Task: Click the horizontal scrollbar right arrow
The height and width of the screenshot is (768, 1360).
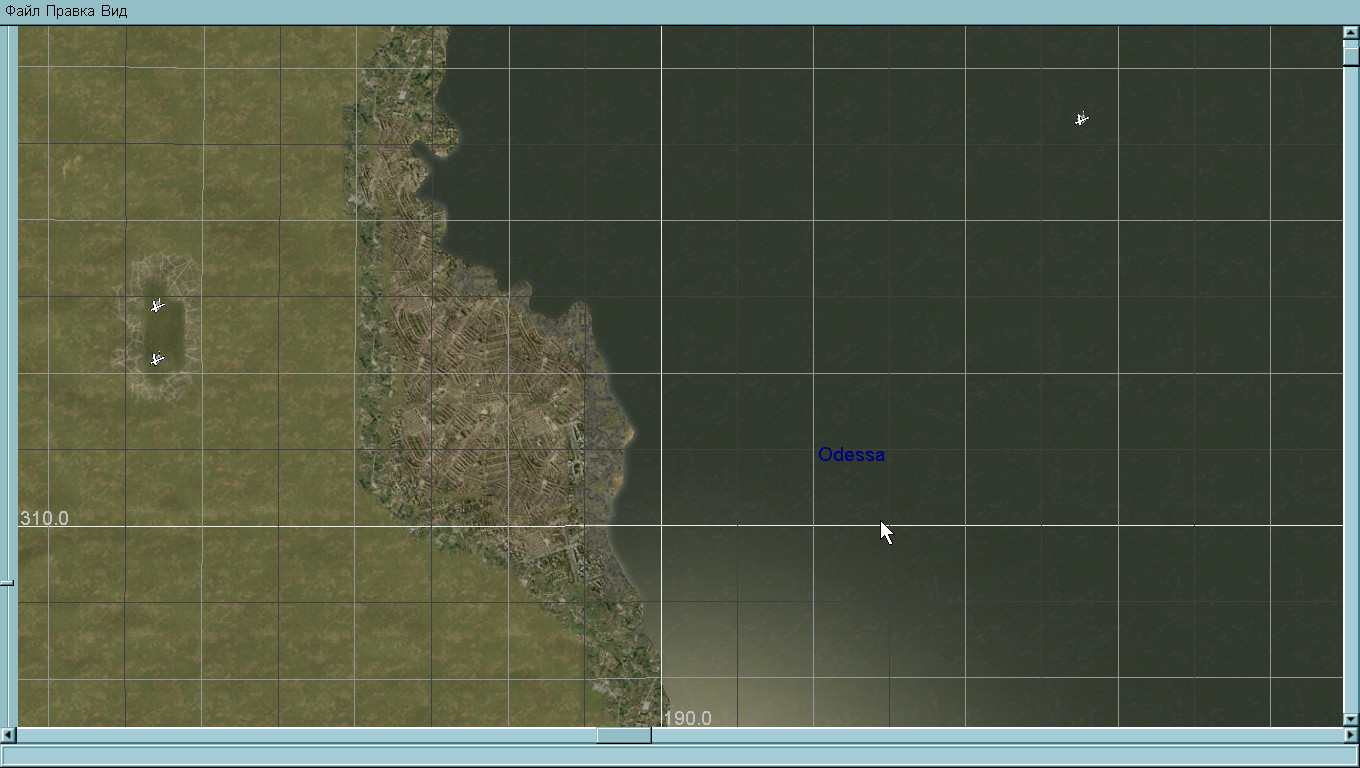Action: point(1351,735)
